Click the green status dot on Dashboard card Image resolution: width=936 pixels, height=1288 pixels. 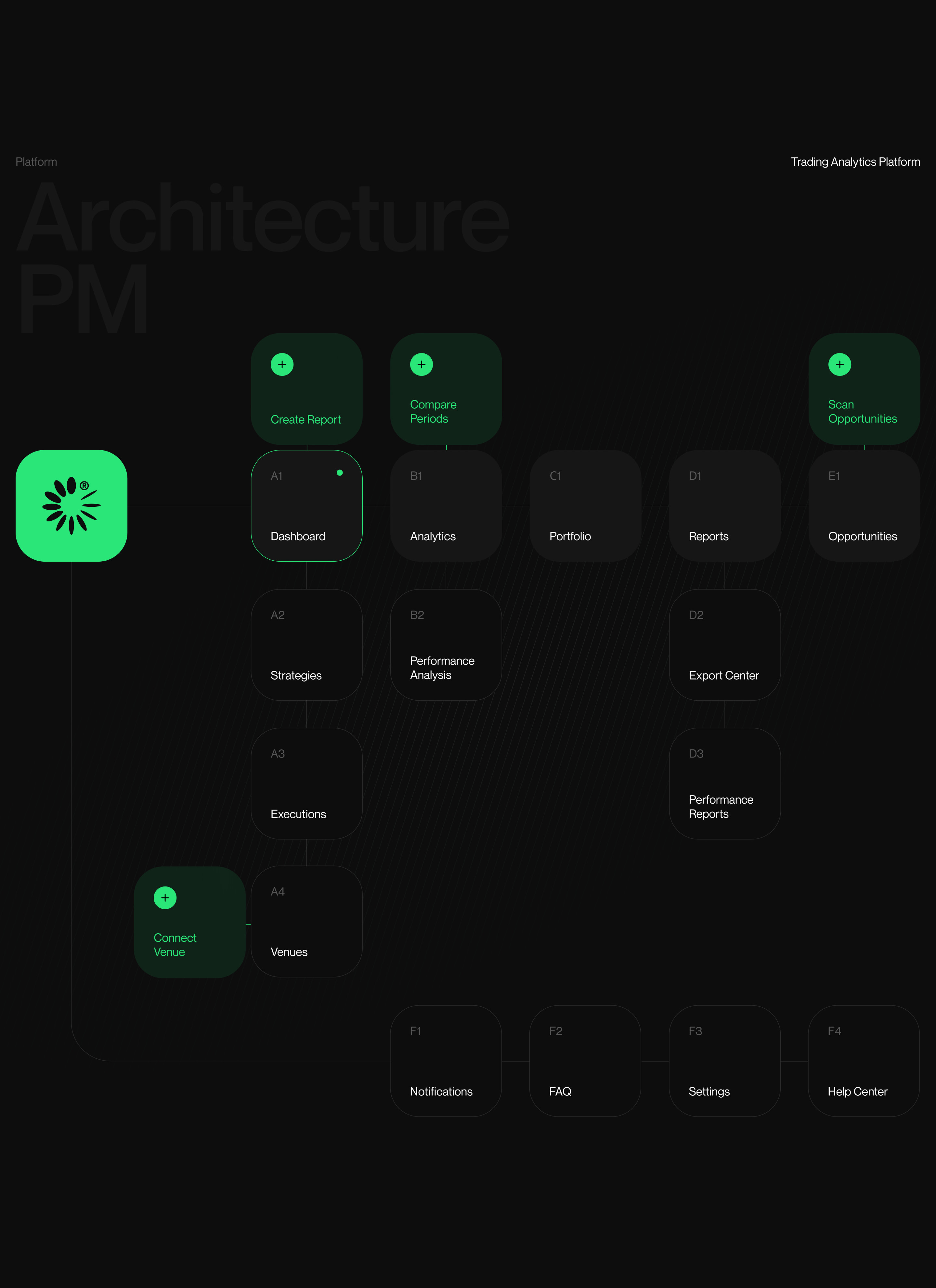[340, 473]
